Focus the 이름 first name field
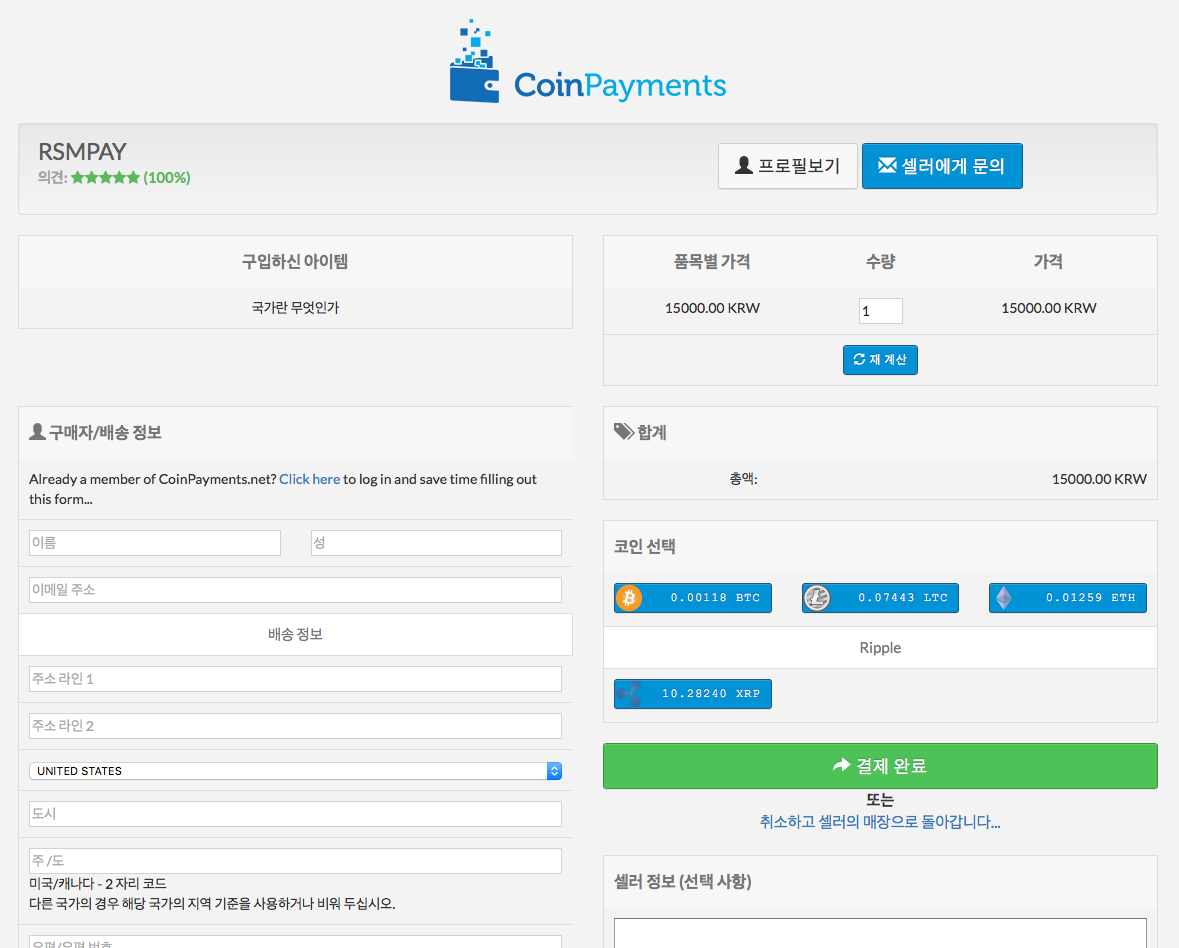The width and height of the screenshot is (1179, 948). [x=155, y=543]
